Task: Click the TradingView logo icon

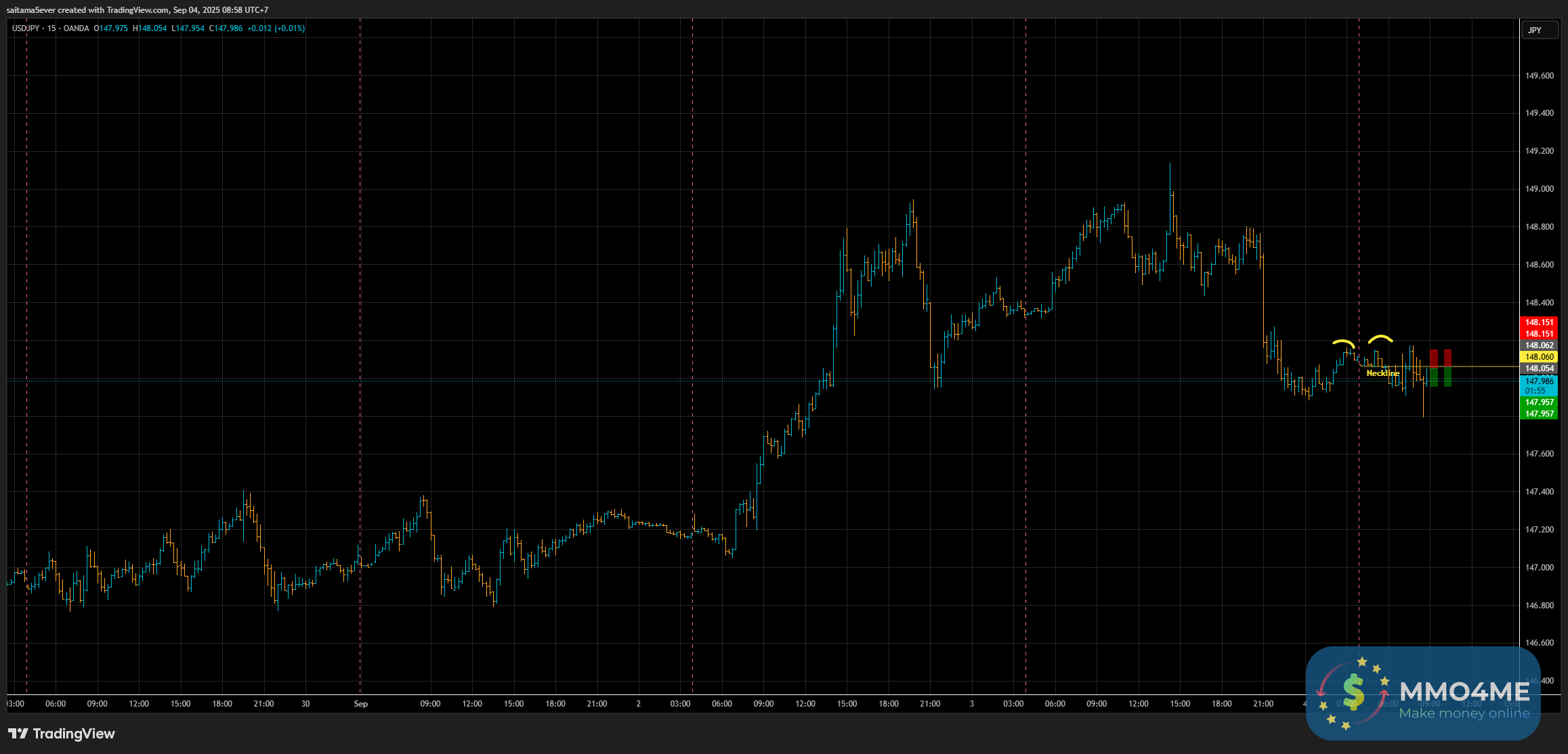Action: [x=18, y=734]
